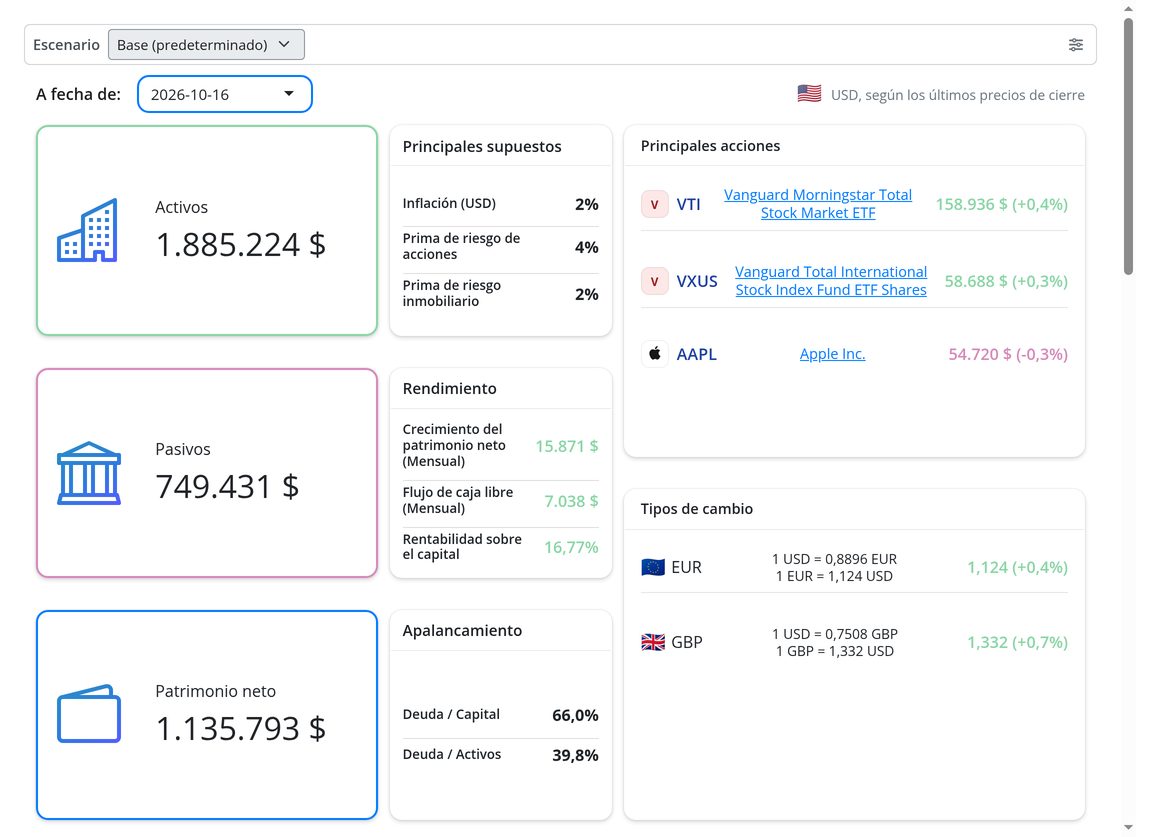
Task: Click the EUR European Union flag
Action: tap(652, 568)
